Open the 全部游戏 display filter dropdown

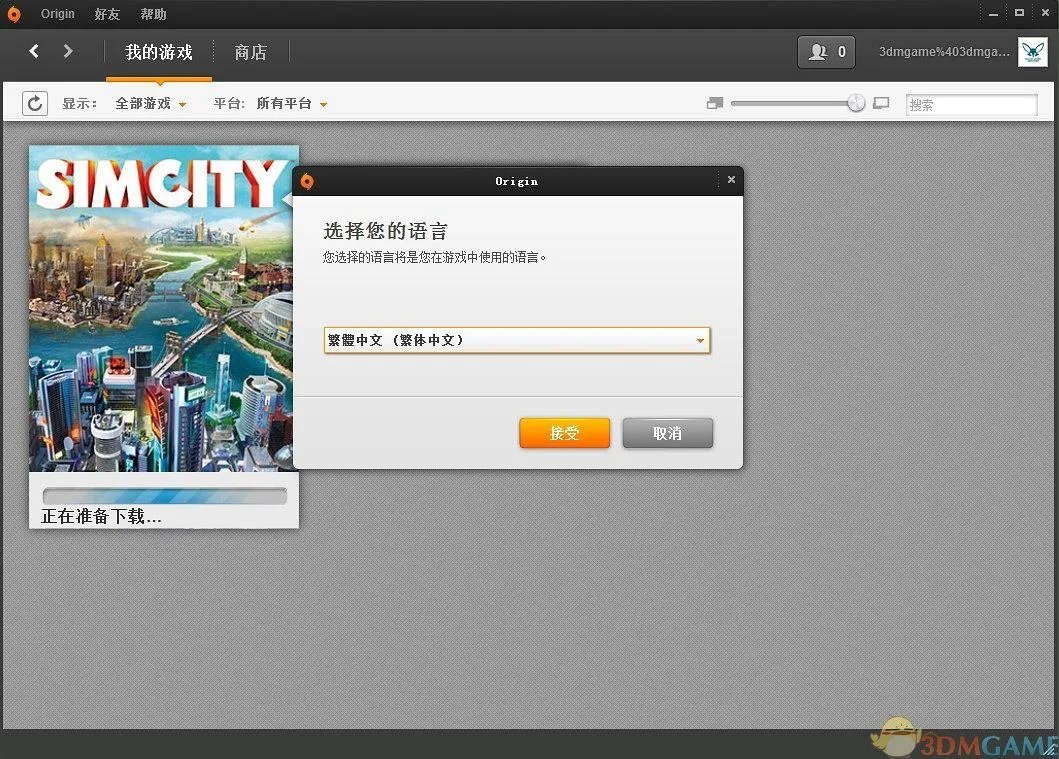(151, 103)
